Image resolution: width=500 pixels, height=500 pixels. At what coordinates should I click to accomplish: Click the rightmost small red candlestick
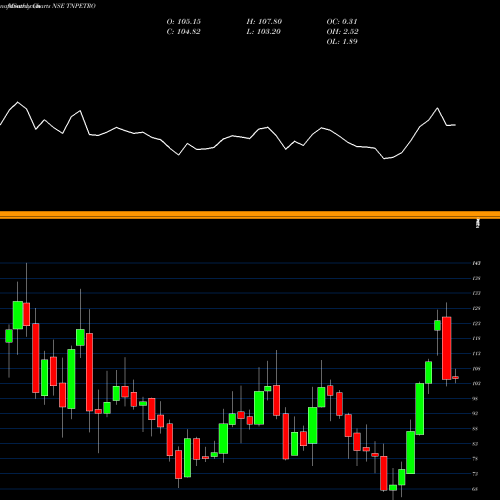[455, 377]
